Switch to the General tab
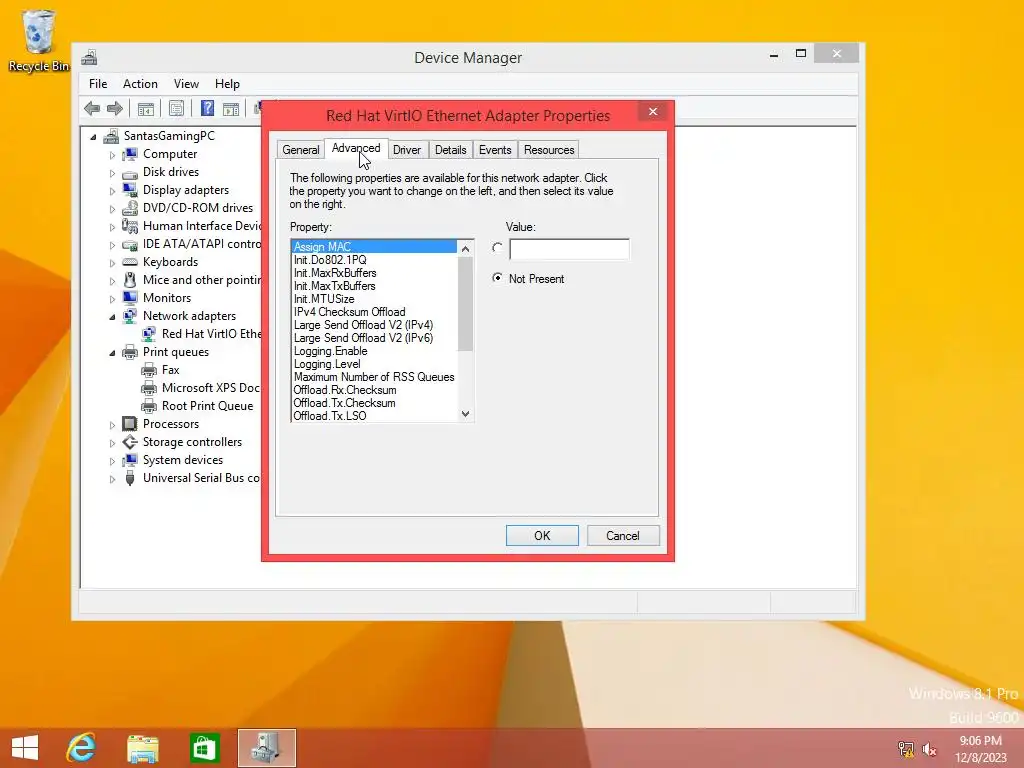Screen dimensions: 1024x768 coord(300,150)
